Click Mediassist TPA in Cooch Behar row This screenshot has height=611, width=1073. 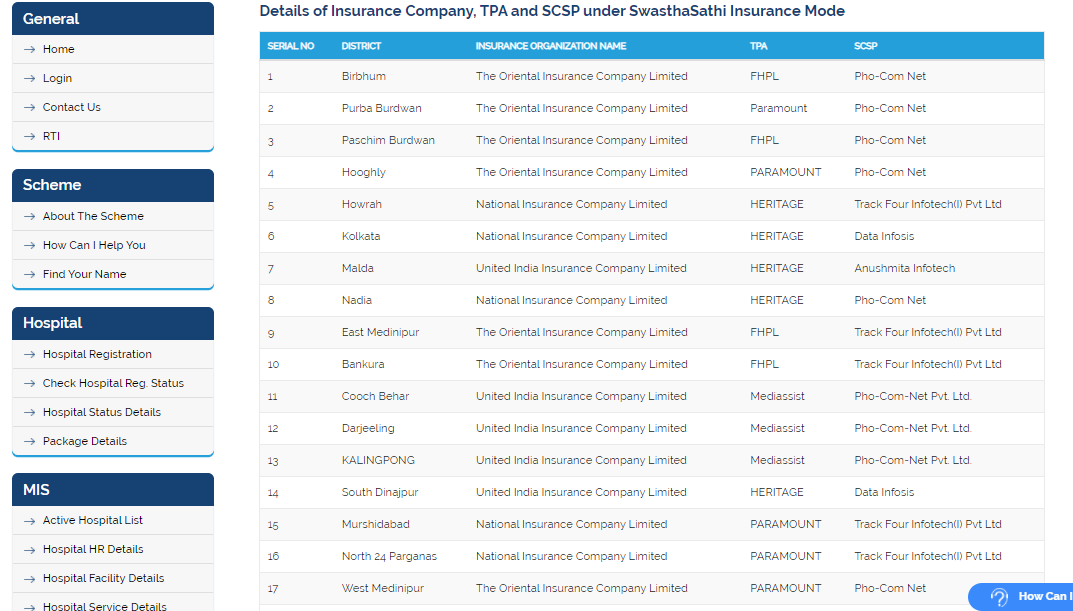pos(777,396)
